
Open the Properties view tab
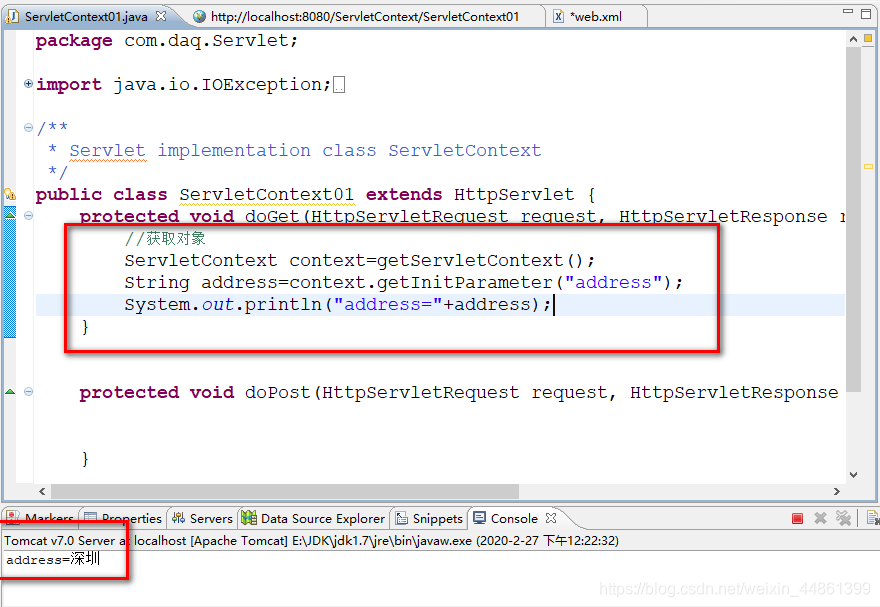pos(123,518)
